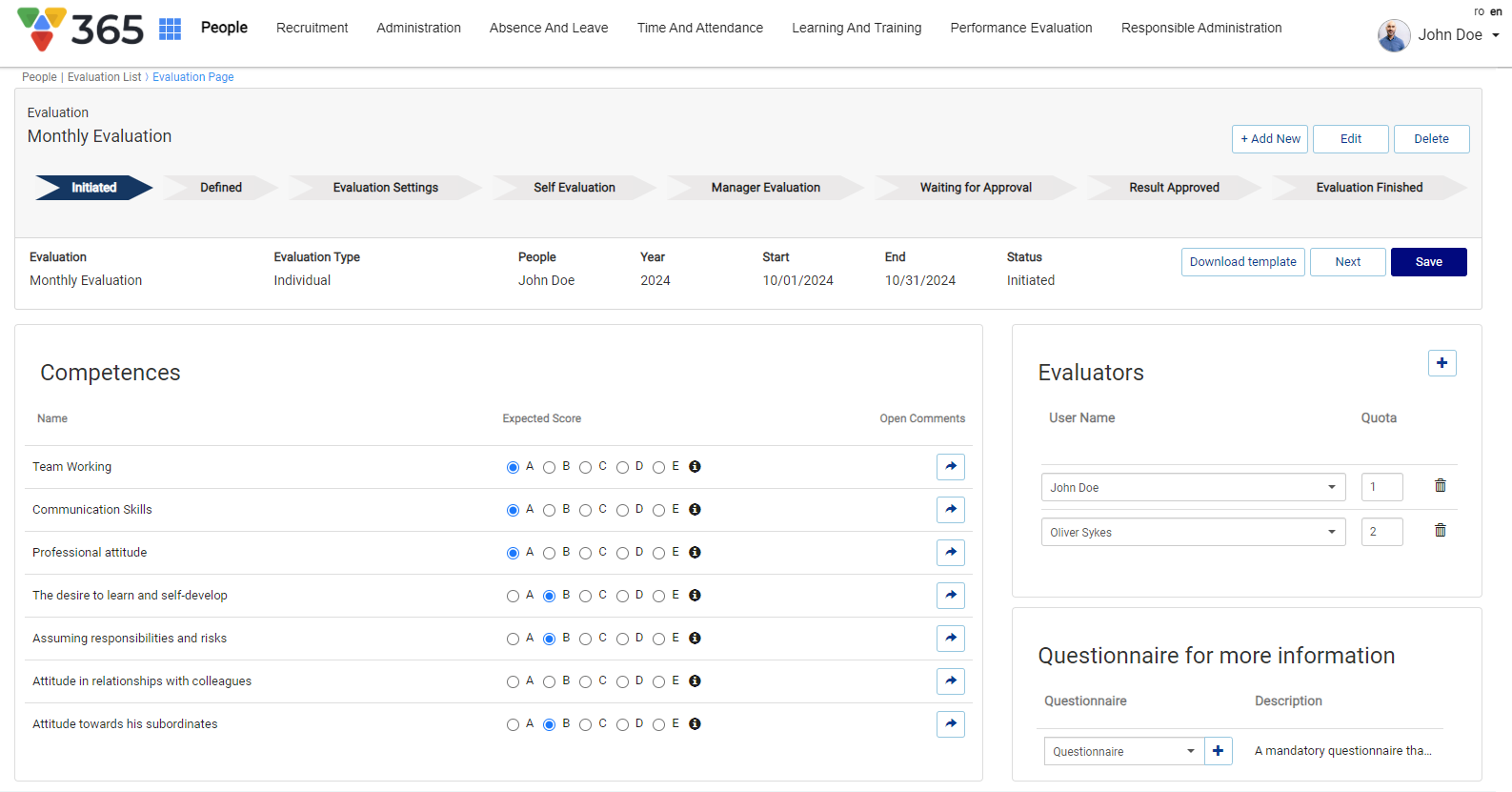Screen dimensions: 1512x792
Task: Click Download template button
Action: point(1242,262)
